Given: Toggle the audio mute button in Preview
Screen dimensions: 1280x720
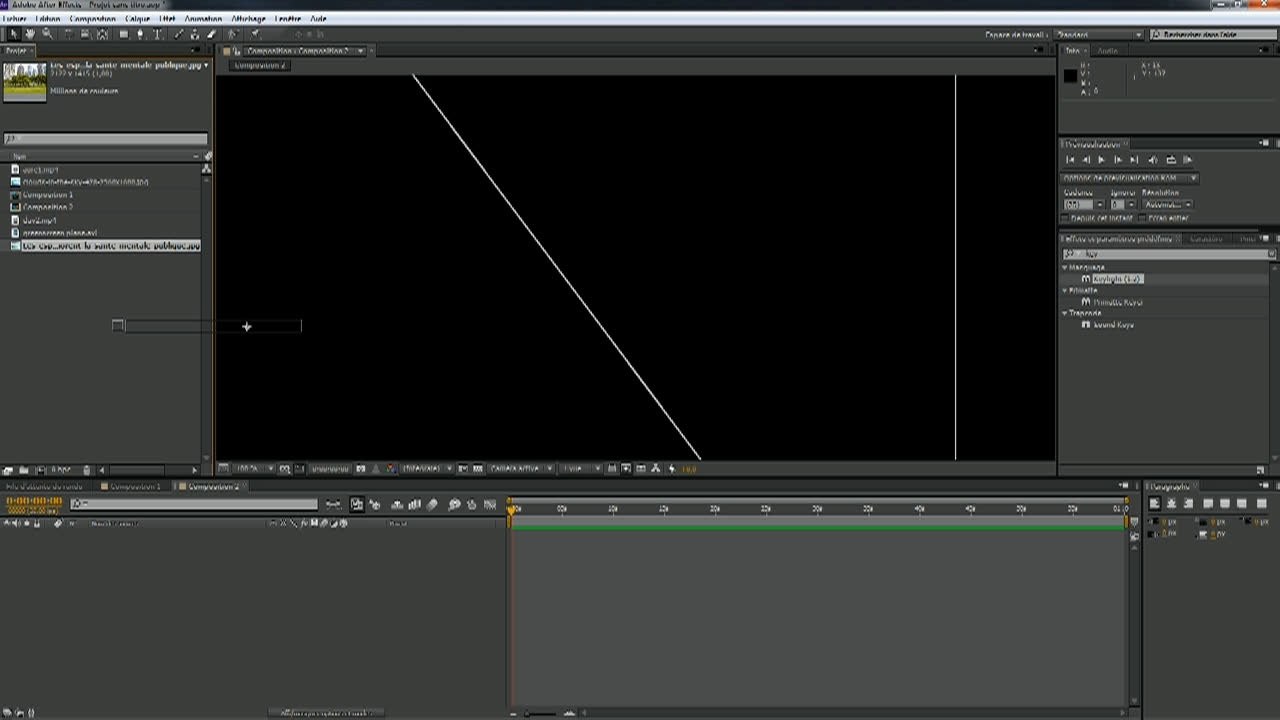Looking at the screenshot, I should pos(1153,160).
